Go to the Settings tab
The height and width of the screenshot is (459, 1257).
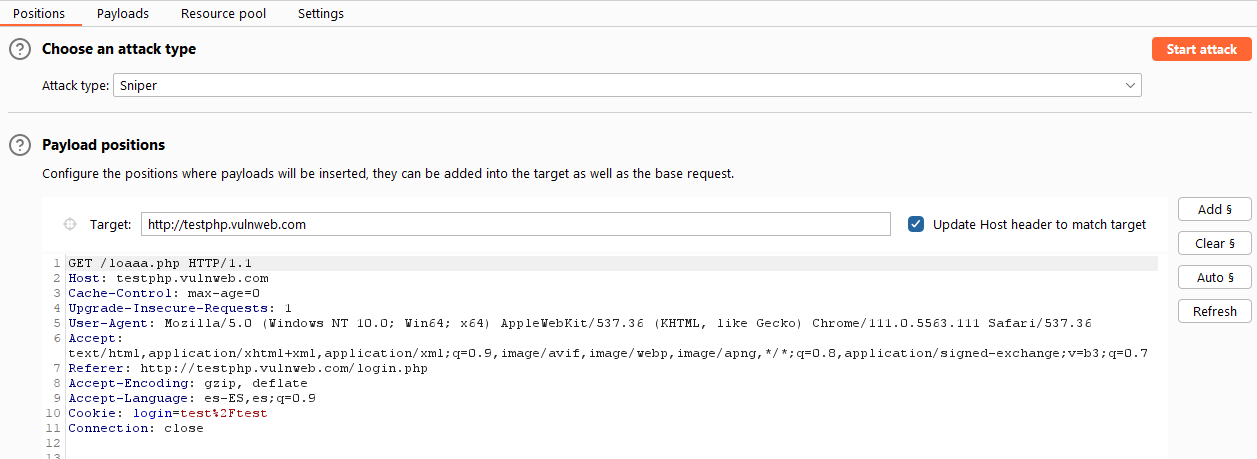tap(321, 14)
